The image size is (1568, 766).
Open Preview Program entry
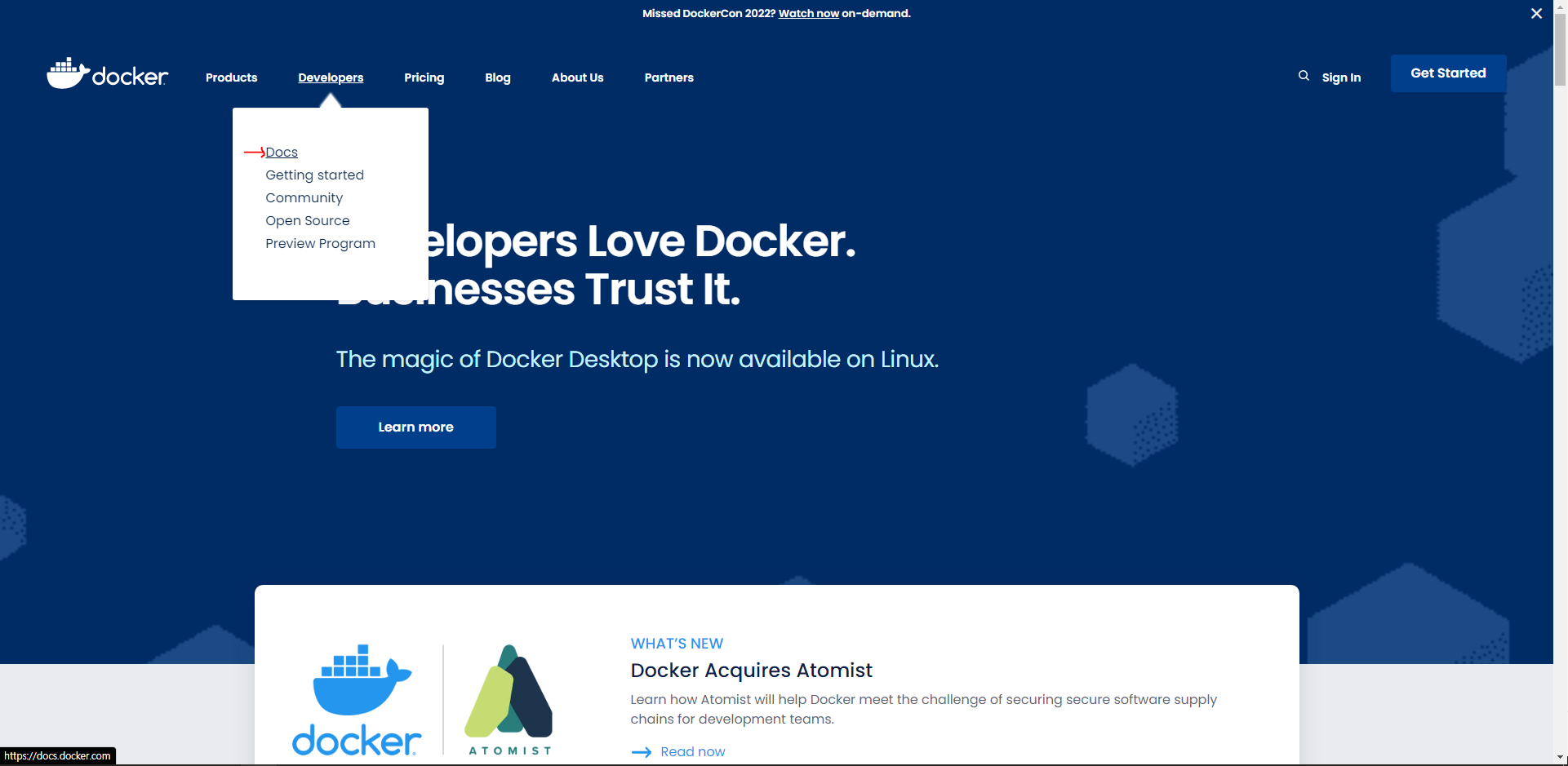(x=321, y=244)
